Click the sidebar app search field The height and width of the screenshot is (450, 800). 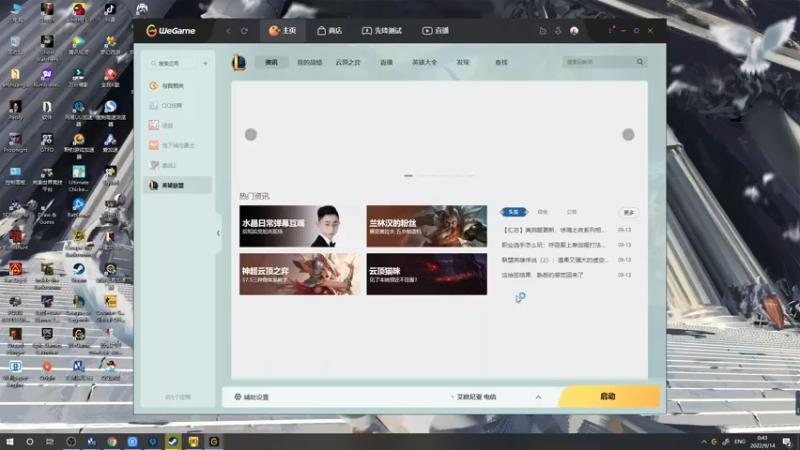point(172,63)
